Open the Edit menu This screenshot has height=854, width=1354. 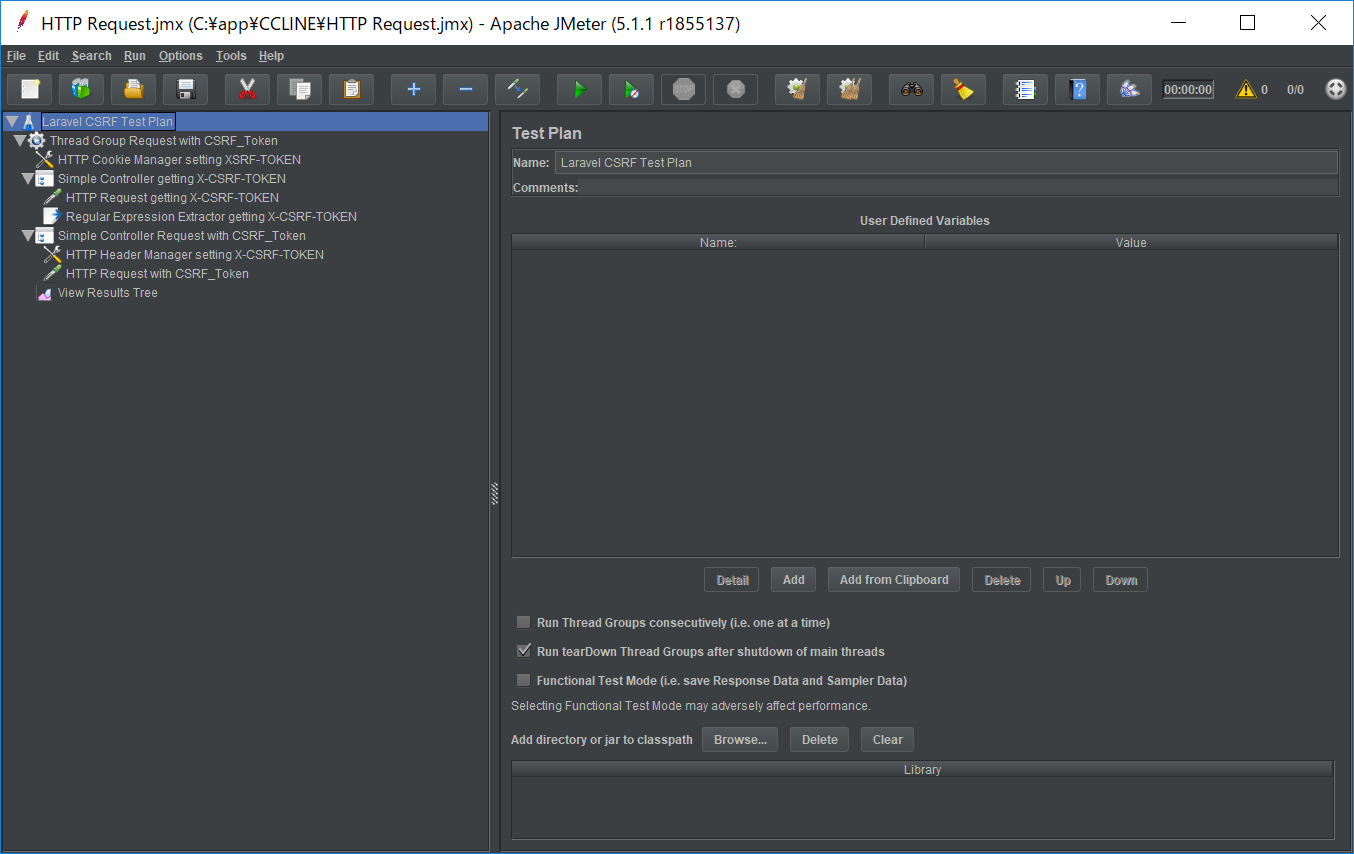(48, 56)
